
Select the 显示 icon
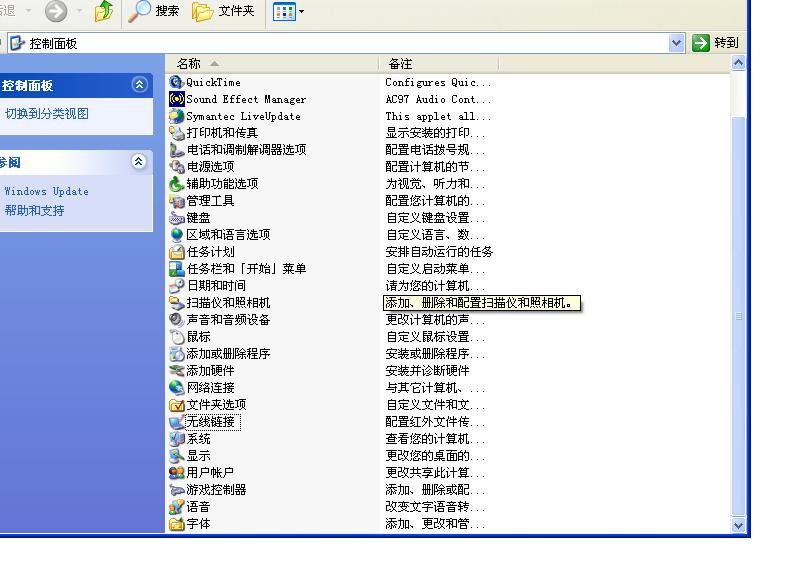pos(176,456)
